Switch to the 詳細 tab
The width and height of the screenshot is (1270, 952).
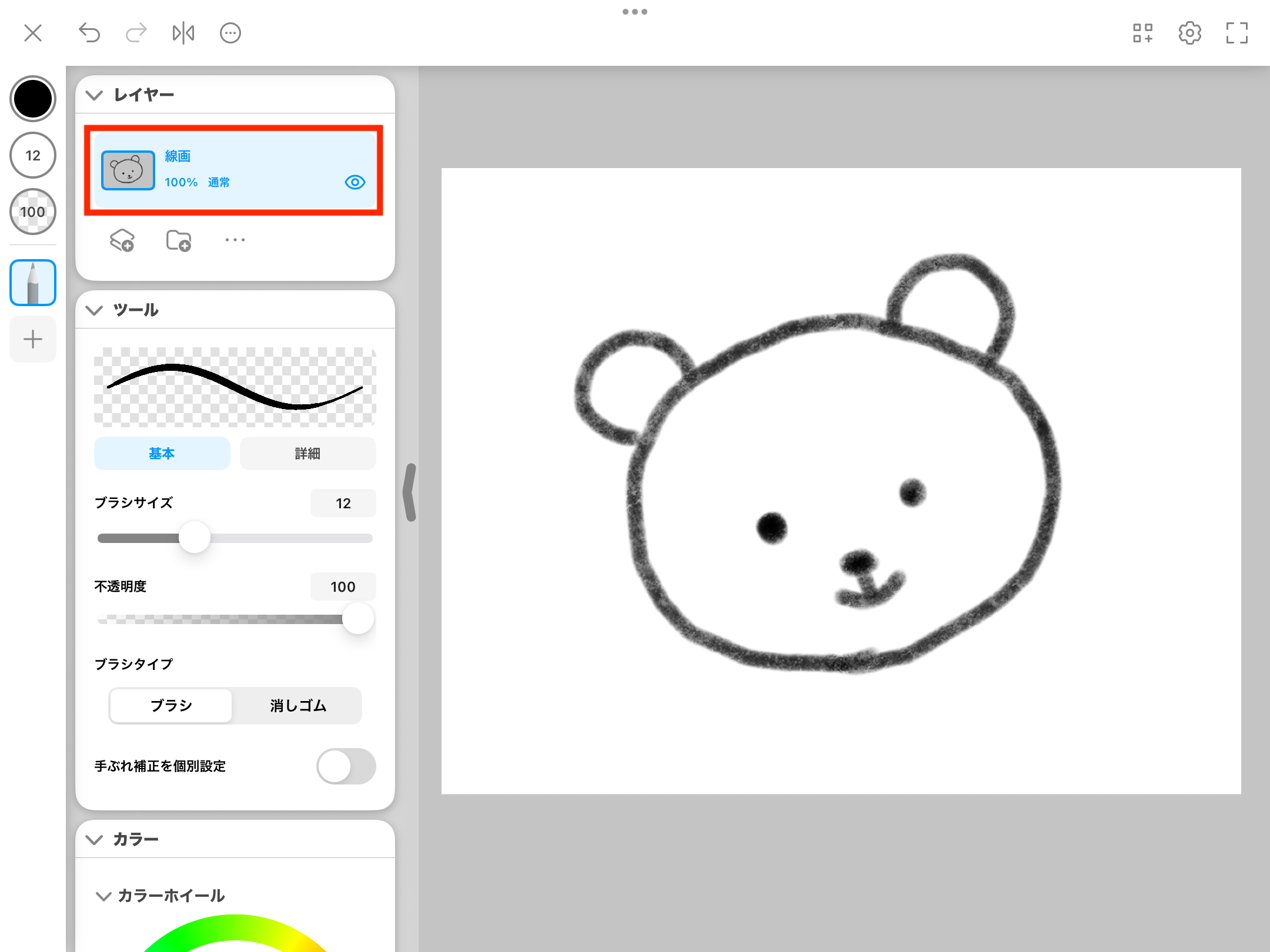pyautogui.click(x=308, y=453)
